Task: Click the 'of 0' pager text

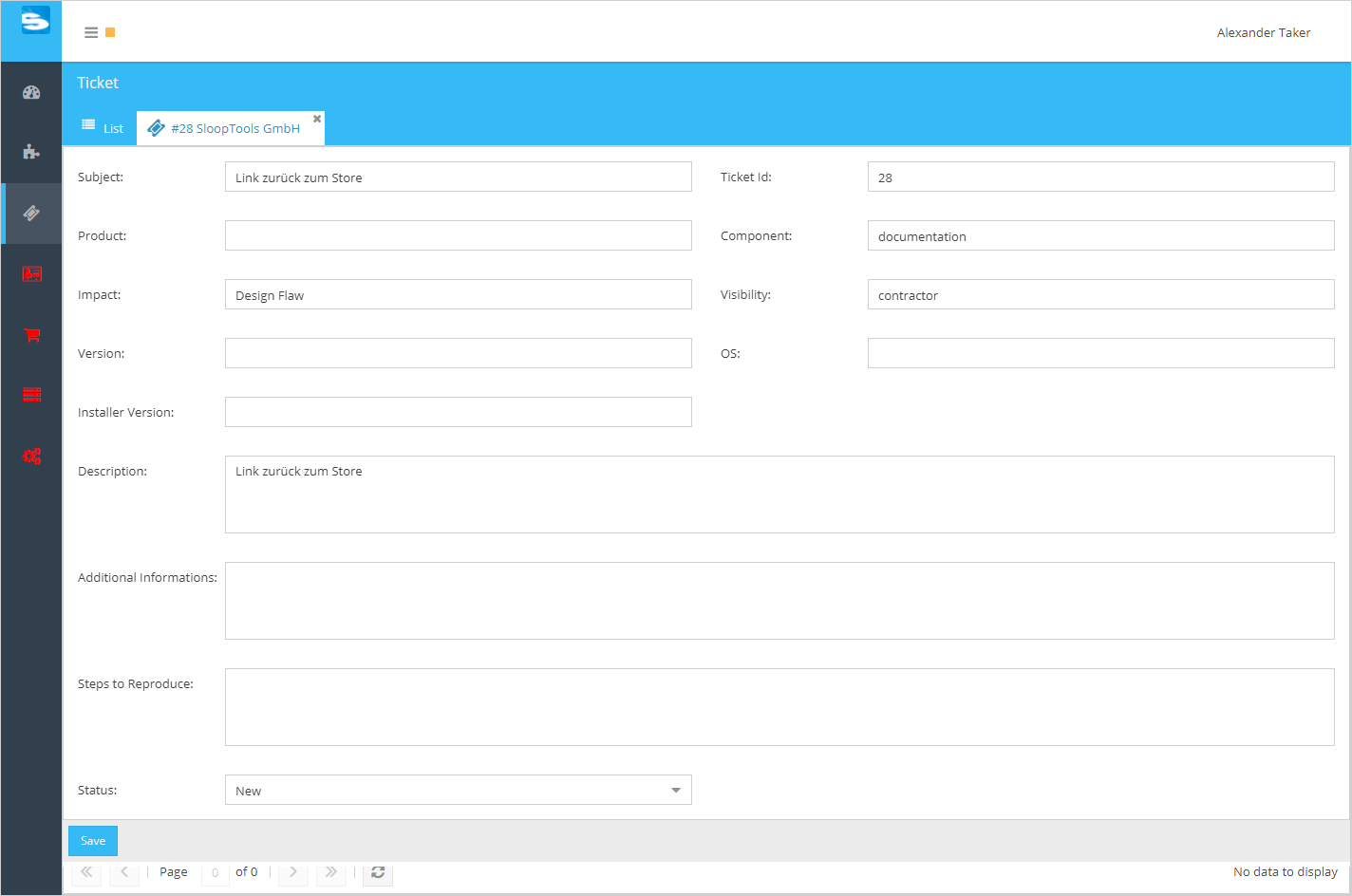Action: tap(247, 871)
